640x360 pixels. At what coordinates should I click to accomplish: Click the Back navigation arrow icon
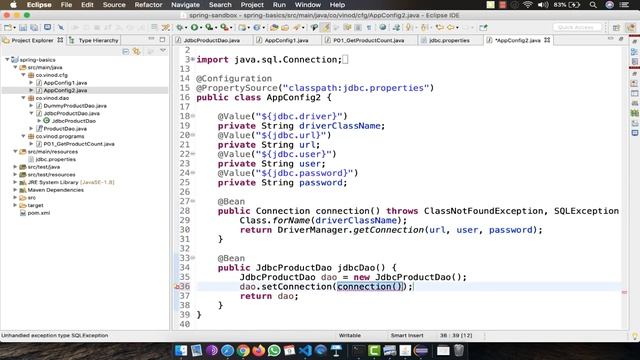point(450,27)
